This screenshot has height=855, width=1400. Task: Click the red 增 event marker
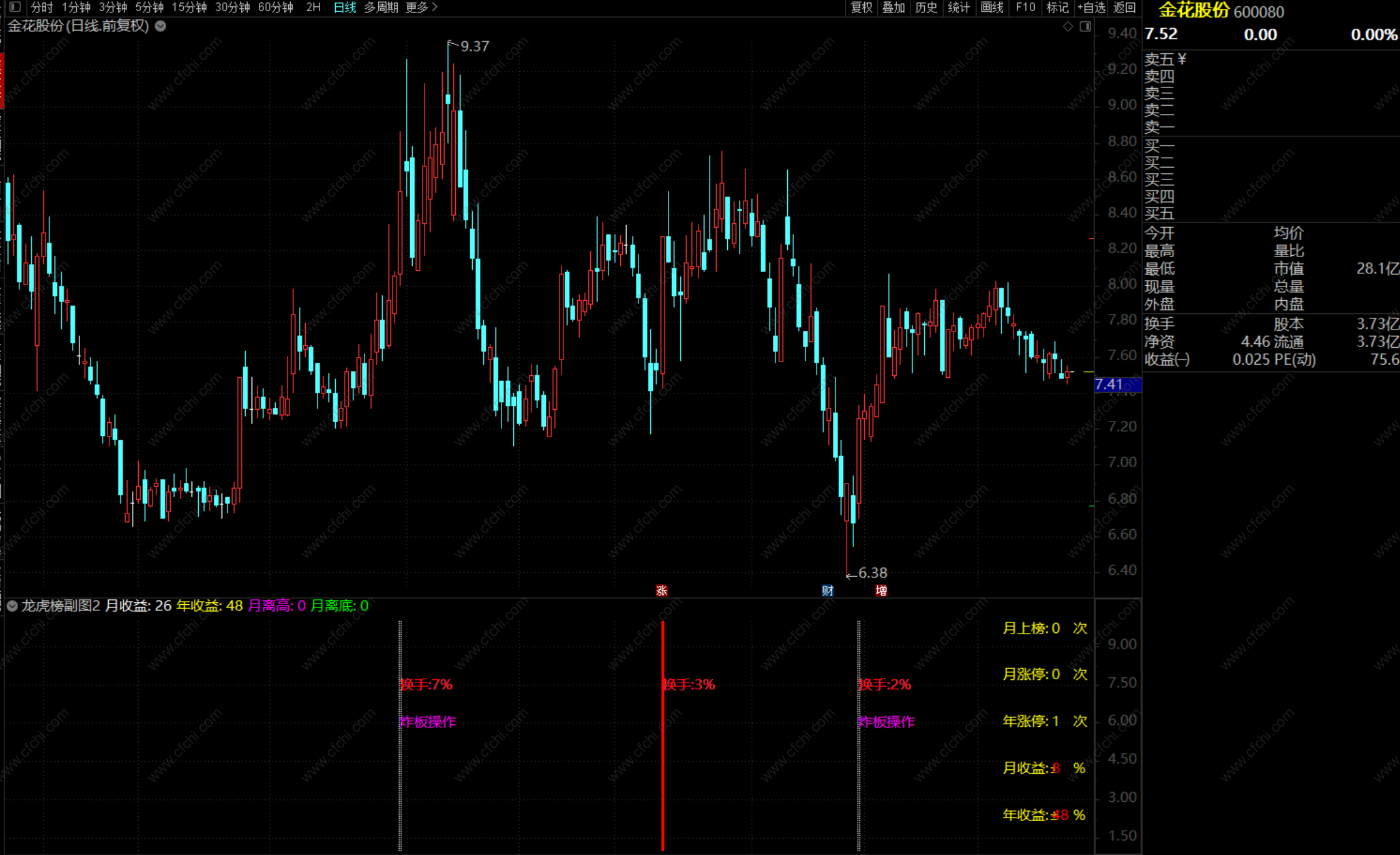point(881,590)
